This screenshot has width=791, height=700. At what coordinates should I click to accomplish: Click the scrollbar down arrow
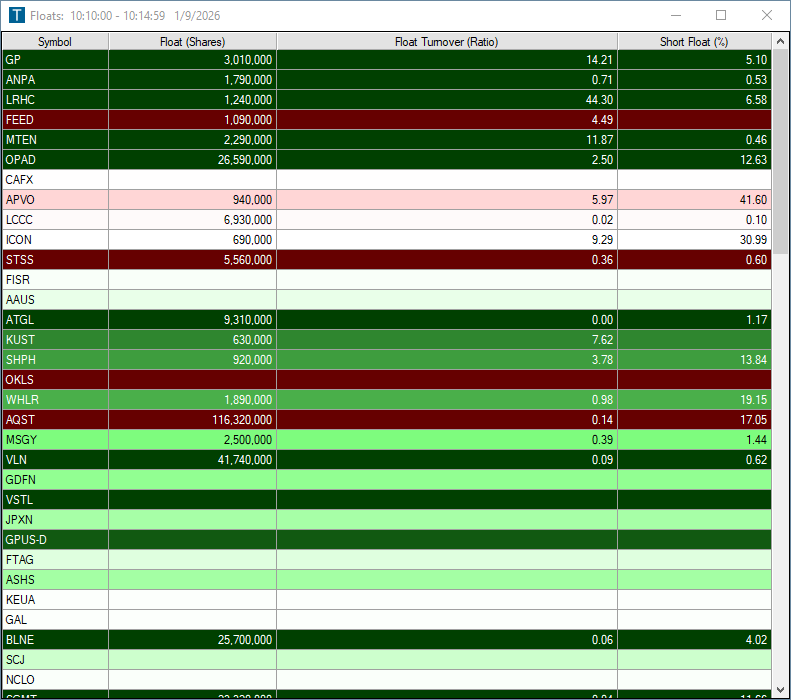(x=780, y=689)
